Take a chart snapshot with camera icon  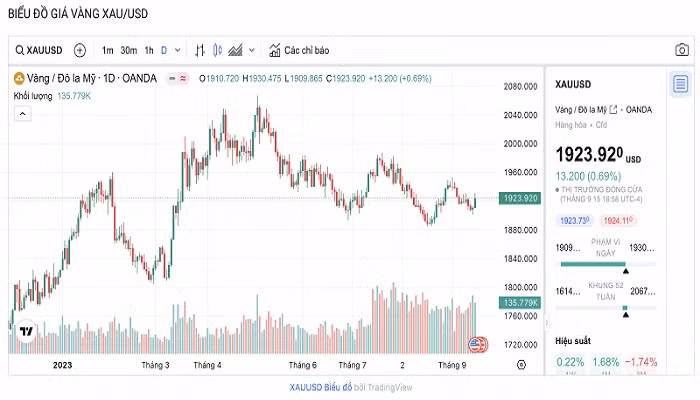(678, 50)
